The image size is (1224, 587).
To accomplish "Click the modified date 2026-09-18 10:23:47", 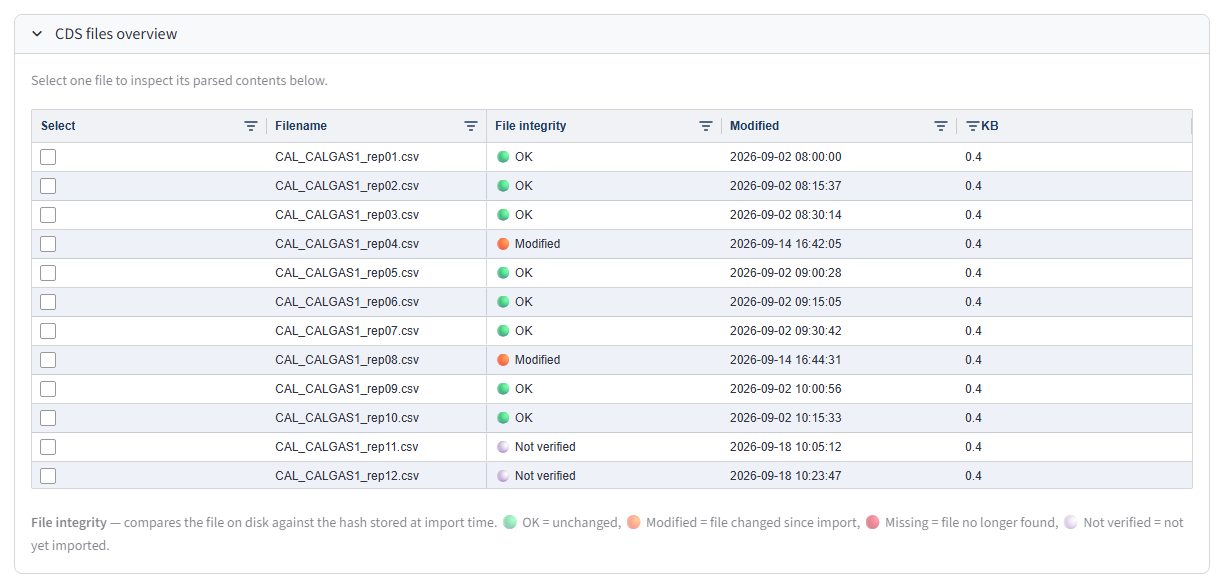I will coord(786,476).
